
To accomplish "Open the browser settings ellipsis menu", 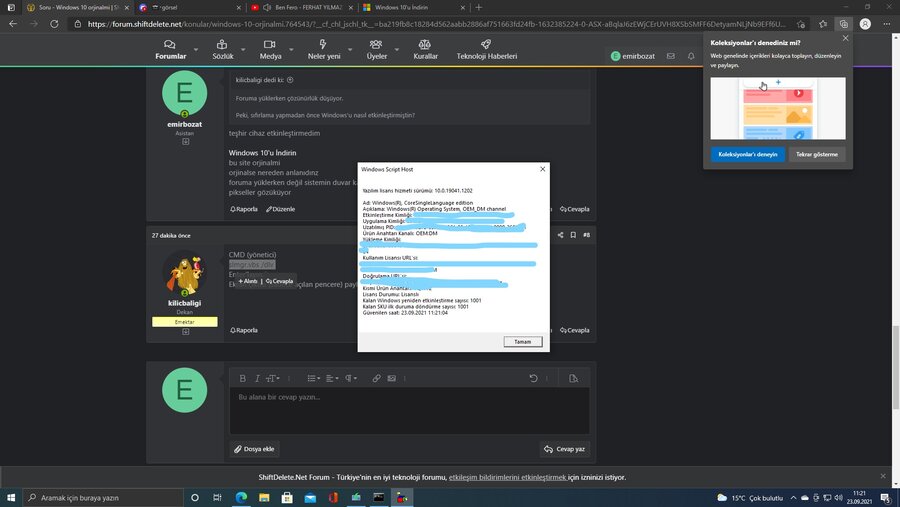I will coord(887,24).
